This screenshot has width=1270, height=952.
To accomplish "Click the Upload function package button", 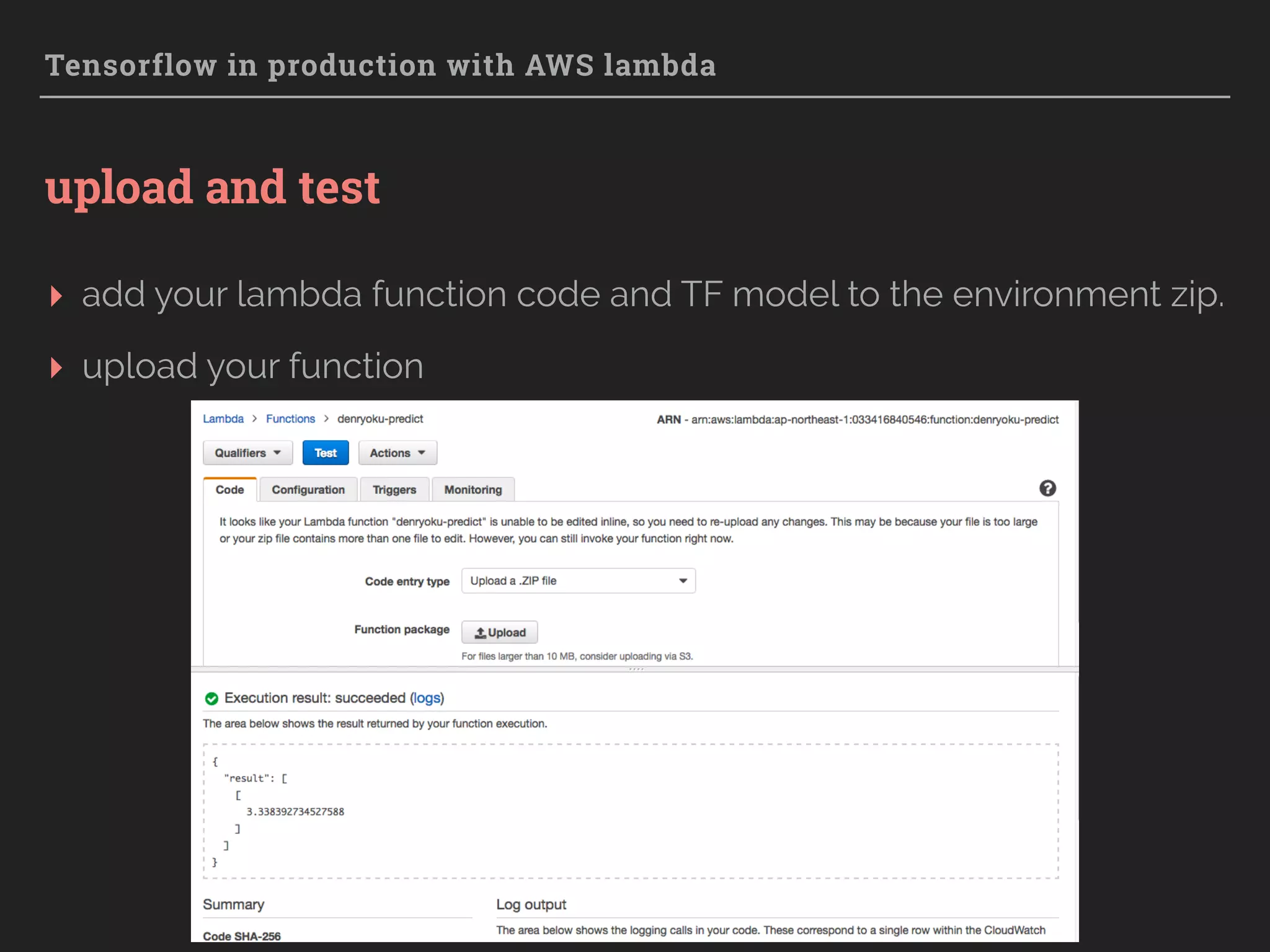I will click(x=500, y=632).
